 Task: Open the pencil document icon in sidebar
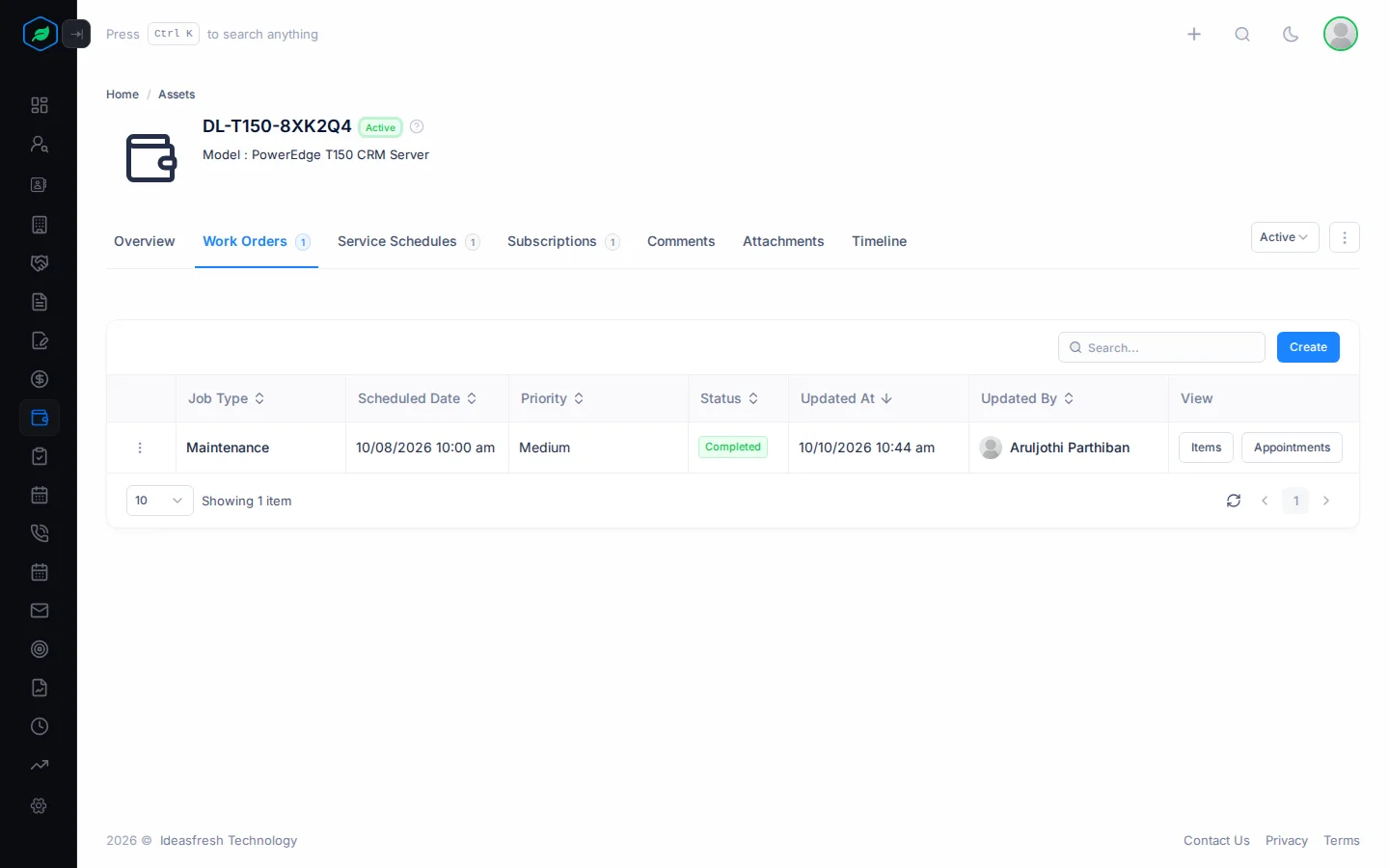pos(40,340)
